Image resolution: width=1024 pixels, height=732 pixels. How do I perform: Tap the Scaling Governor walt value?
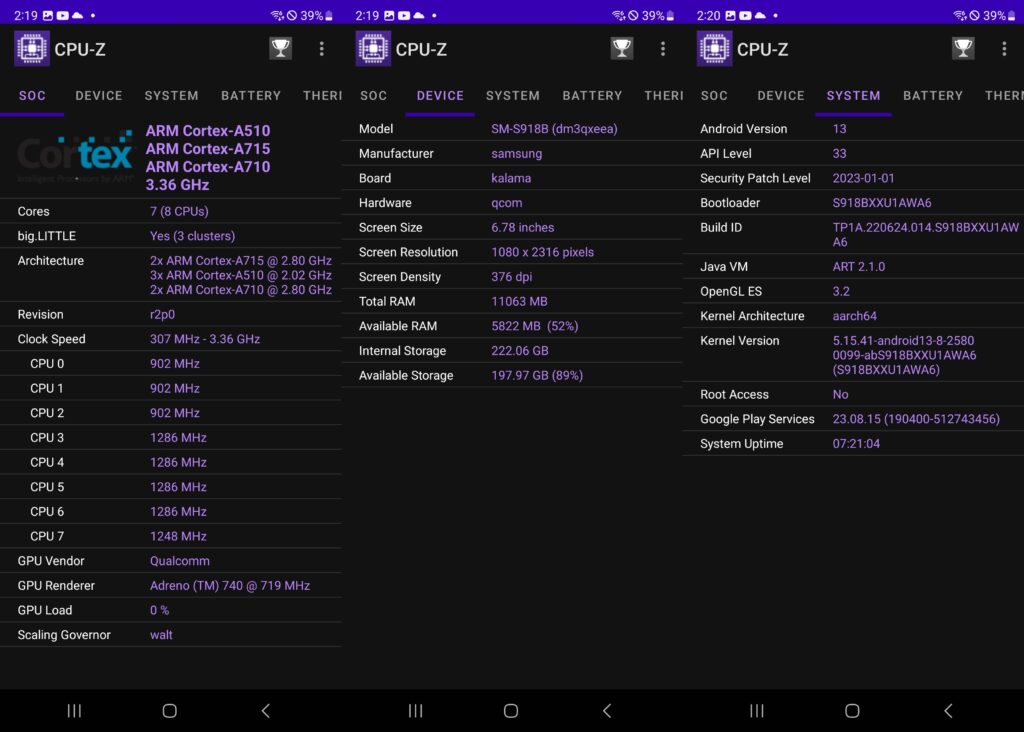click(x=161, y=635)
